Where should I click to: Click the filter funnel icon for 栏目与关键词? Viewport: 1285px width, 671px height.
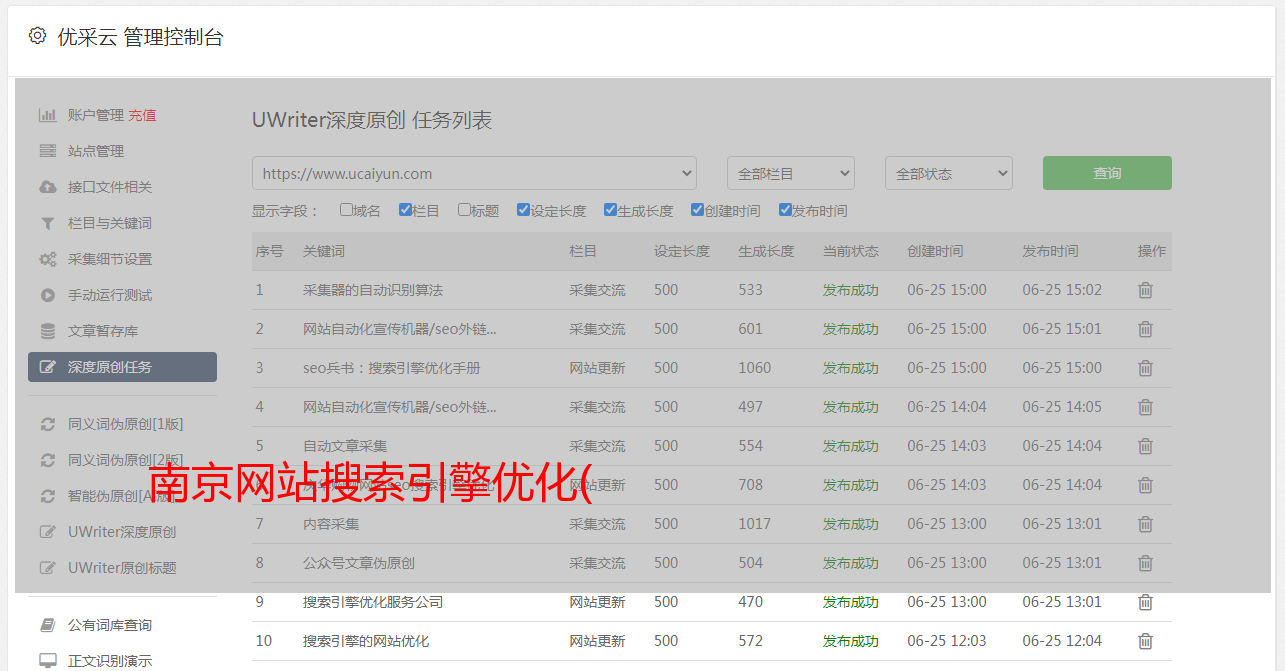click(x=47, y=223)
